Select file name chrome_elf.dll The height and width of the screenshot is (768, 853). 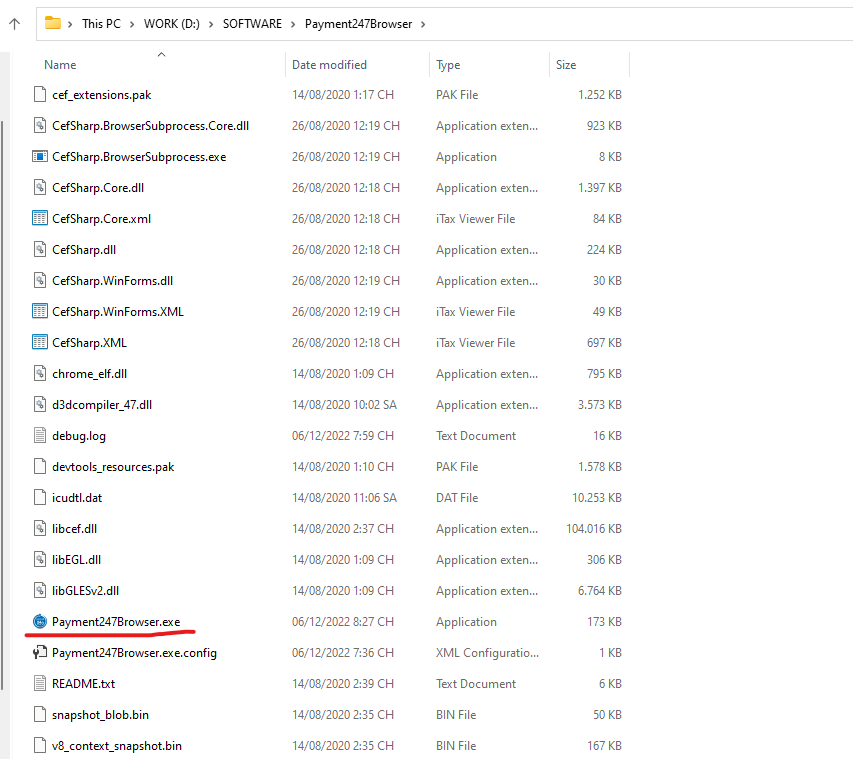[89, 374]
